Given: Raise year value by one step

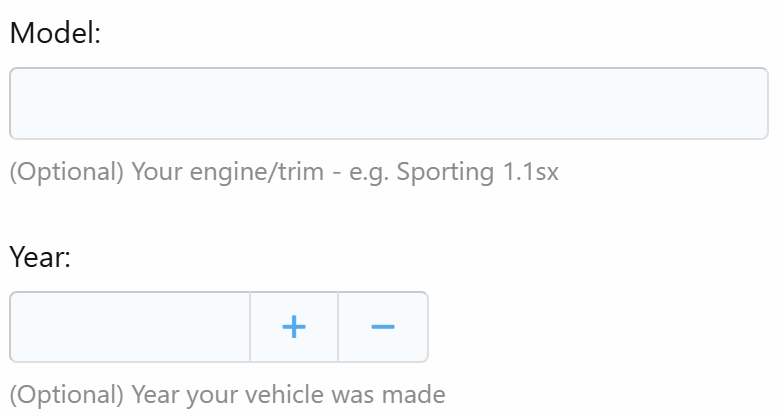Looking at the screenshot, I should pos(294,327).
